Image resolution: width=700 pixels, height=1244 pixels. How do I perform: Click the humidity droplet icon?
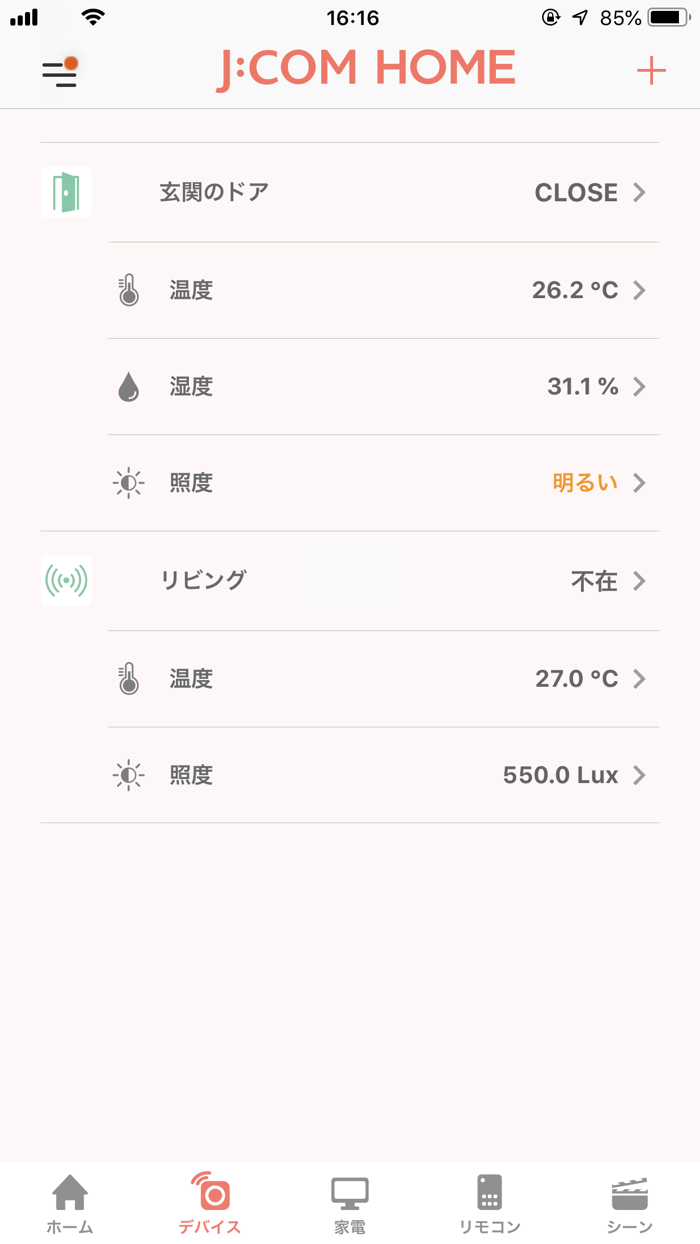coord(128,386)
